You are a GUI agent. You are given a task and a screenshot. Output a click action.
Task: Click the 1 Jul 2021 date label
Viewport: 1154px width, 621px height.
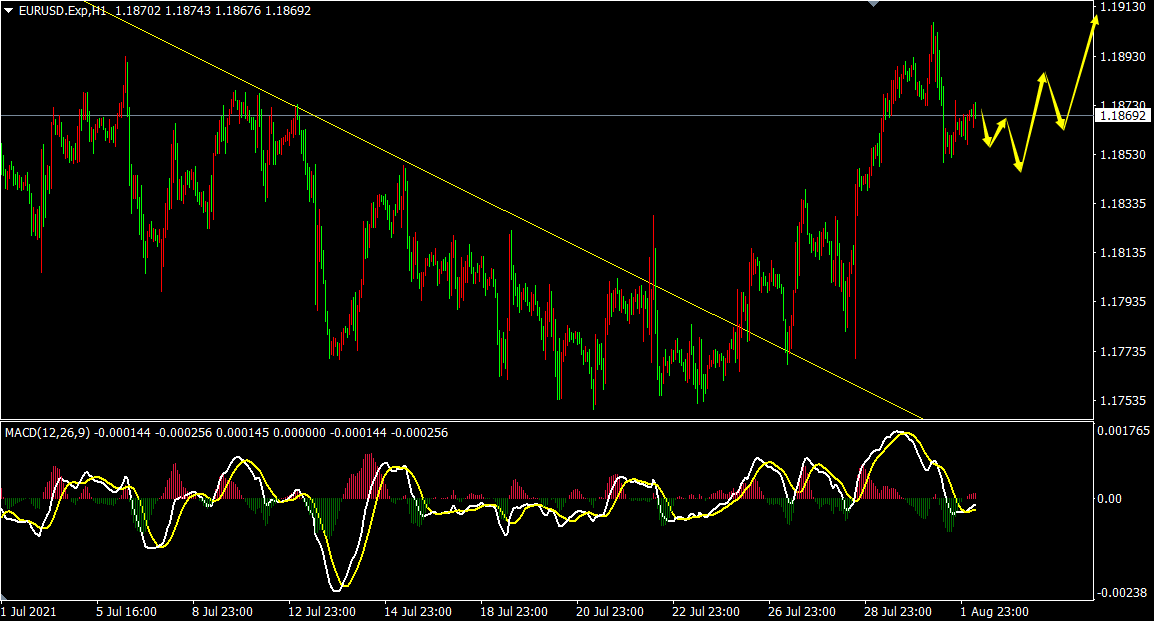(29, 611)
